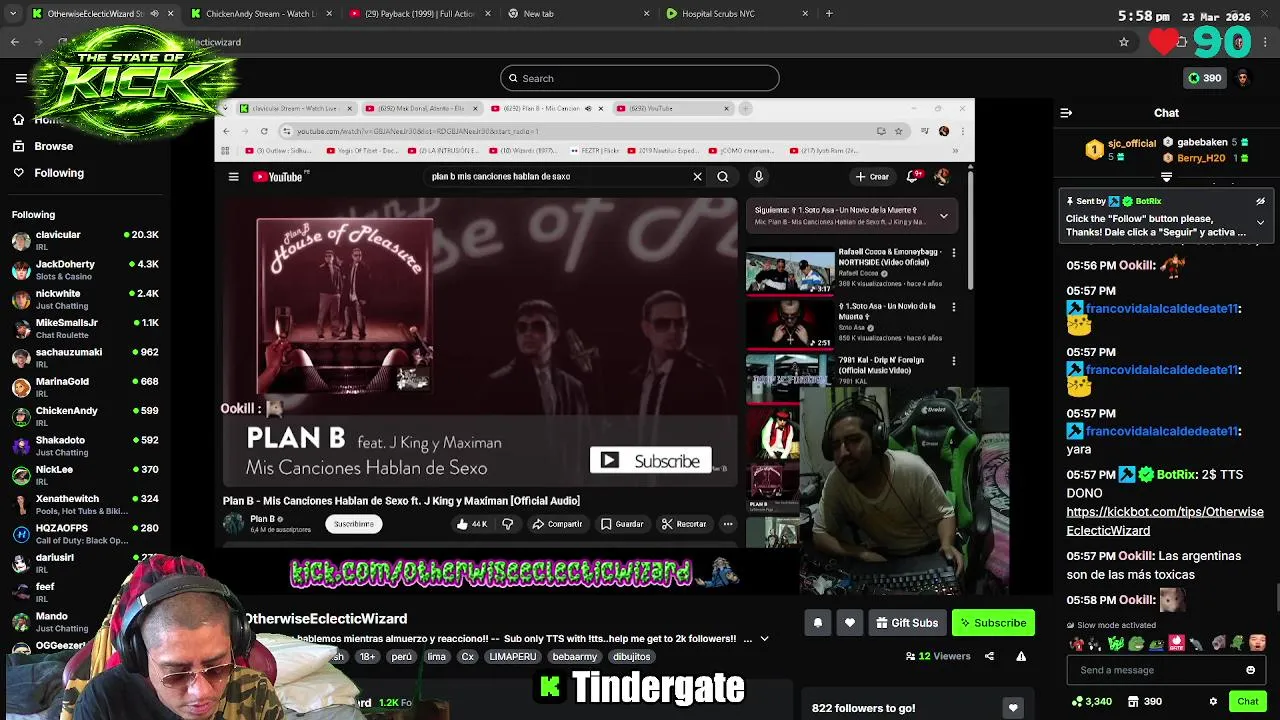Screen dimensions: 1280x720
Task: Toggle the follow heart button beside Gift Subs
Action: [850, 623]
